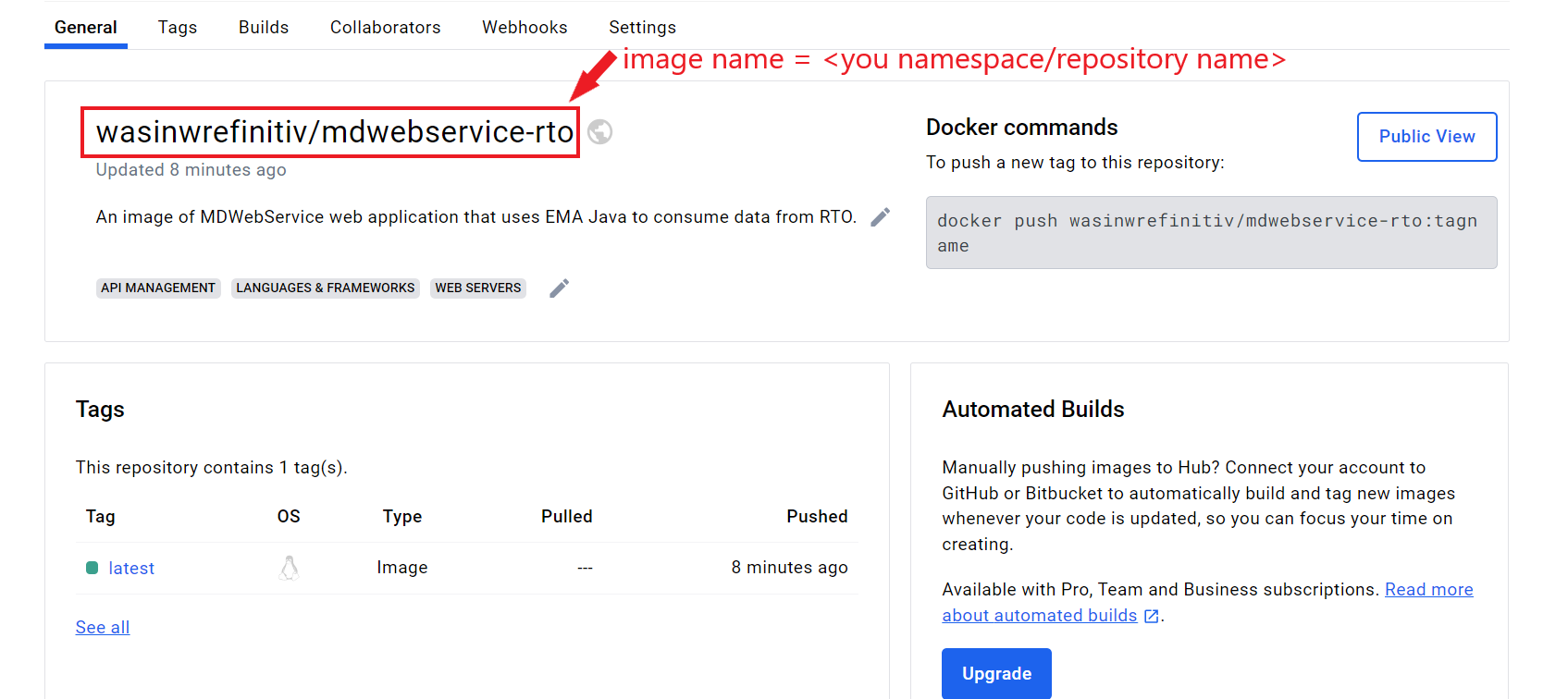Click the API MANAGEMENT category chip
The height and width of the screenshot is (699, 1568).
click(158, 288)
